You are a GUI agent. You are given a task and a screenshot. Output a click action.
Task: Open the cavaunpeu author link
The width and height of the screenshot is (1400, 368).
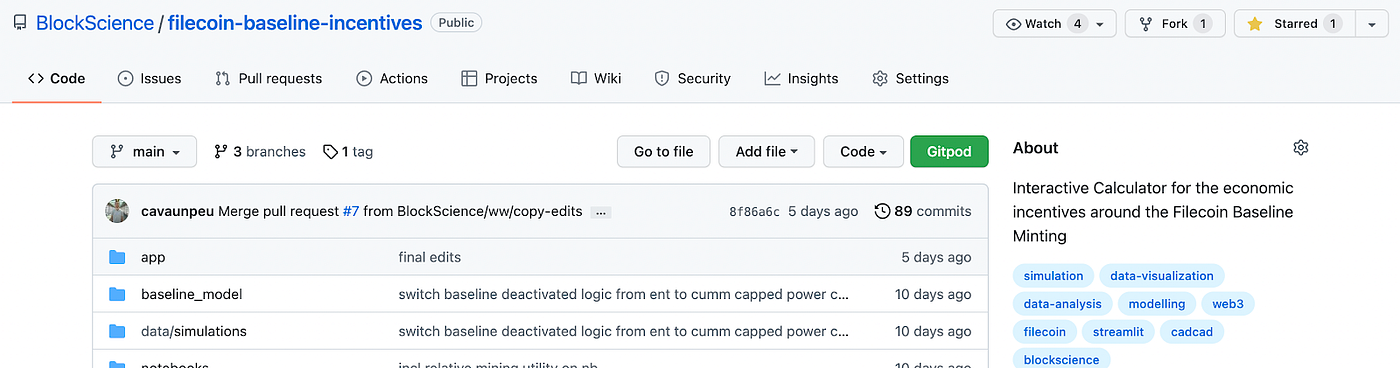[176, 211]
